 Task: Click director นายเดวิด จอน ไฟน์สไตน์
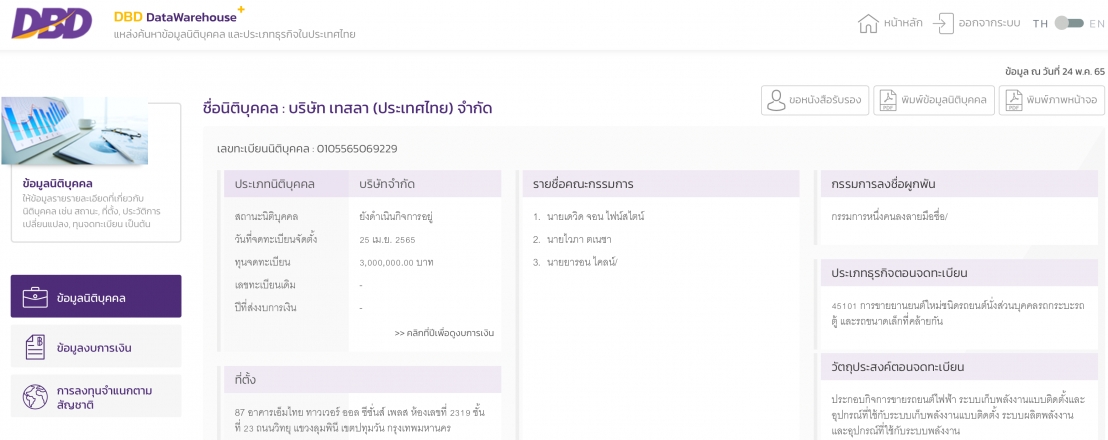click(x=595, y=216)
